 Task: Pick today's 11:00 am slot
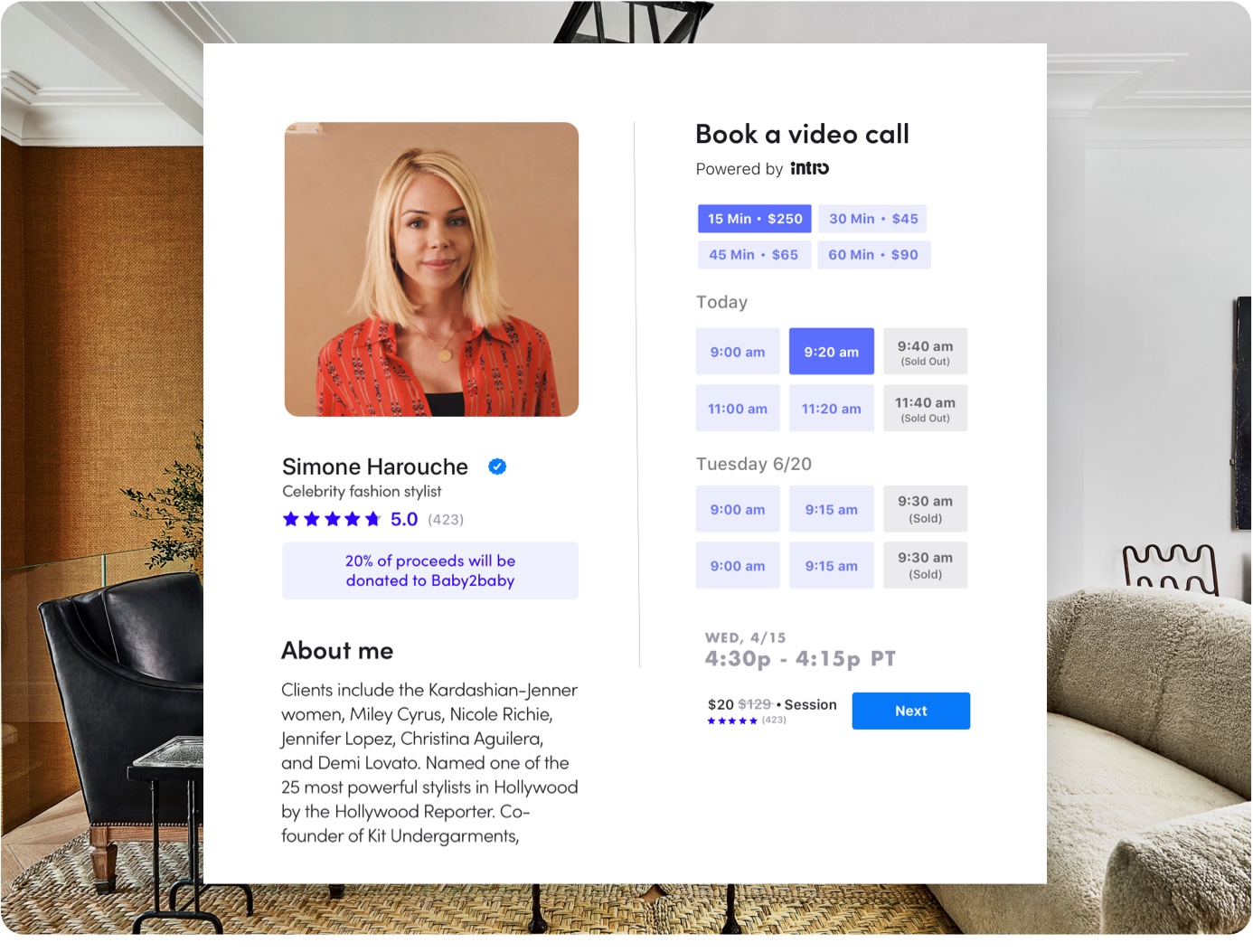(738, 409)
